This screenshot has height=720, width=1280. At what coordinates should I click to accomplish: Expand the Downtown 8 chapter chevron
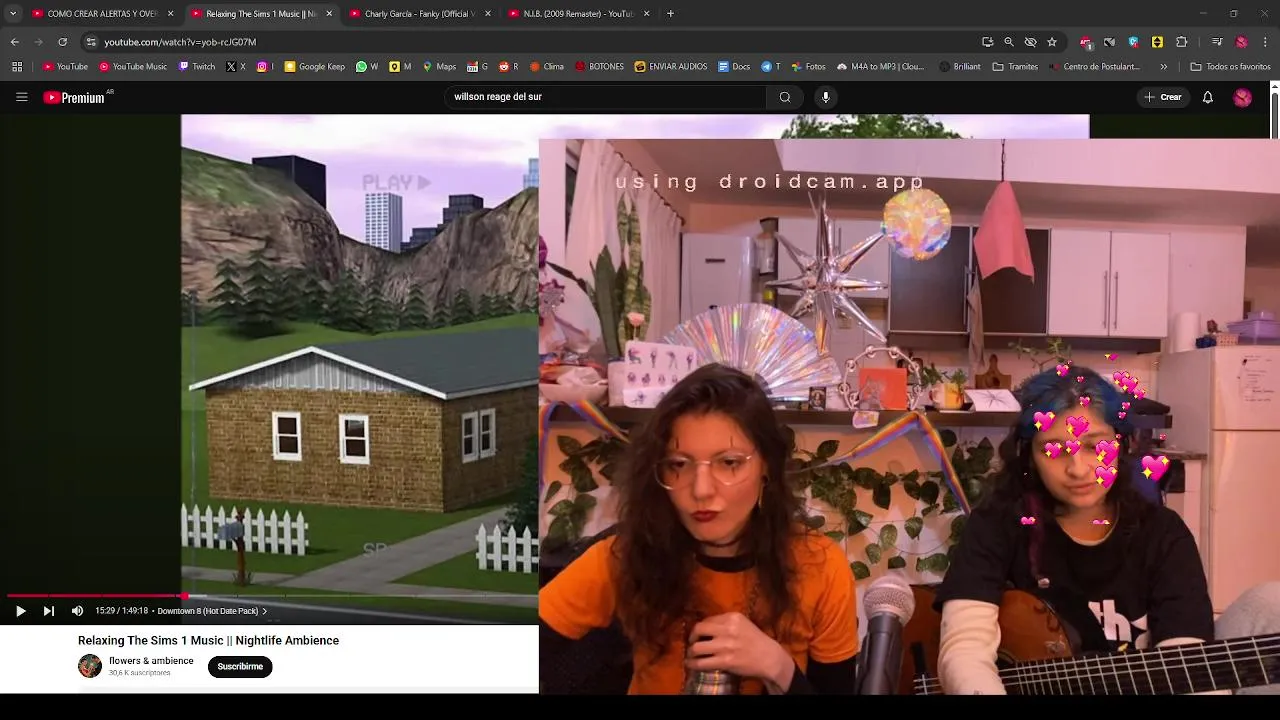pyautogui.click(x=264, y=611)
